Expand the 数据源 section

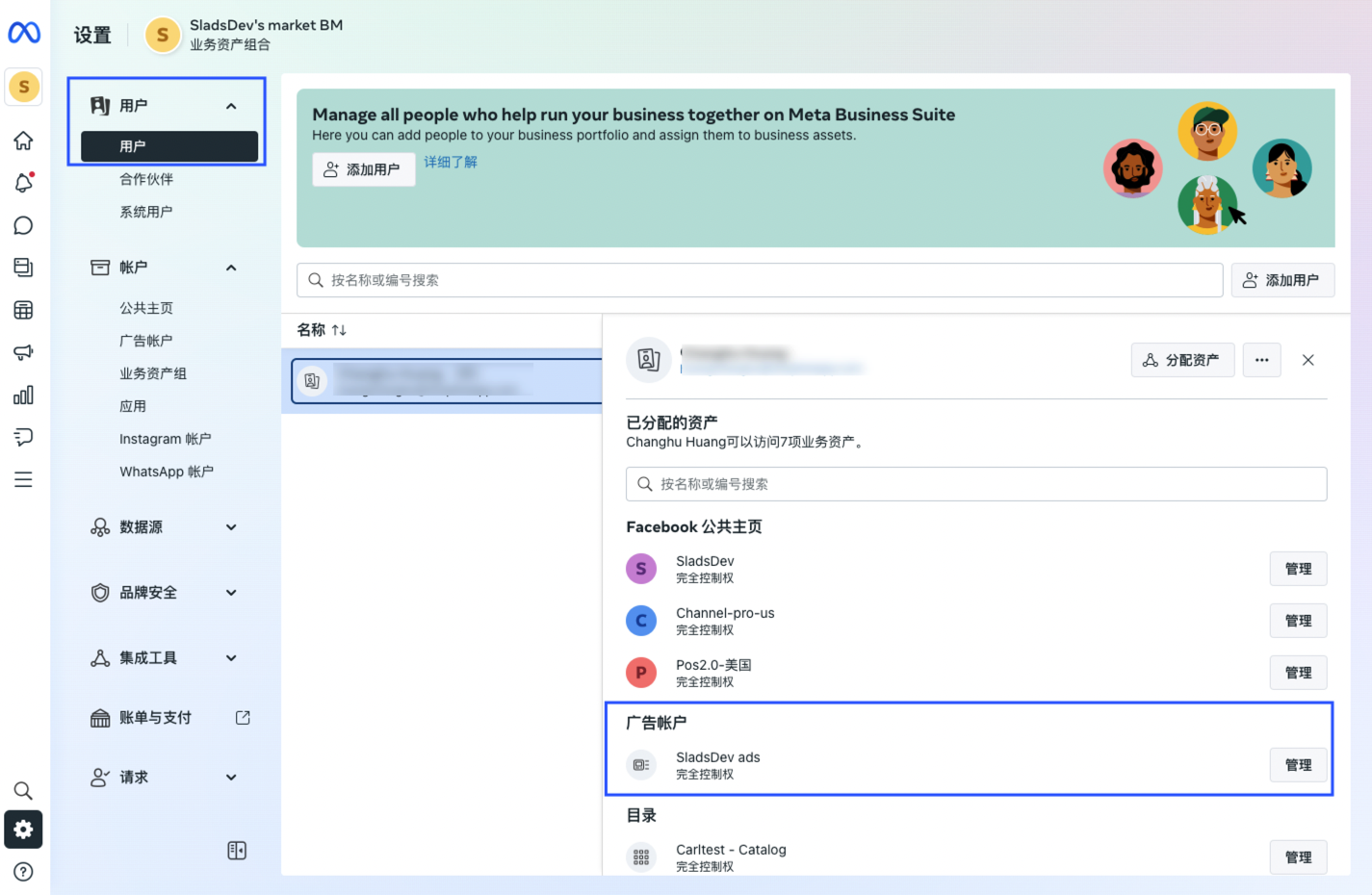click(x=231, y=527)
